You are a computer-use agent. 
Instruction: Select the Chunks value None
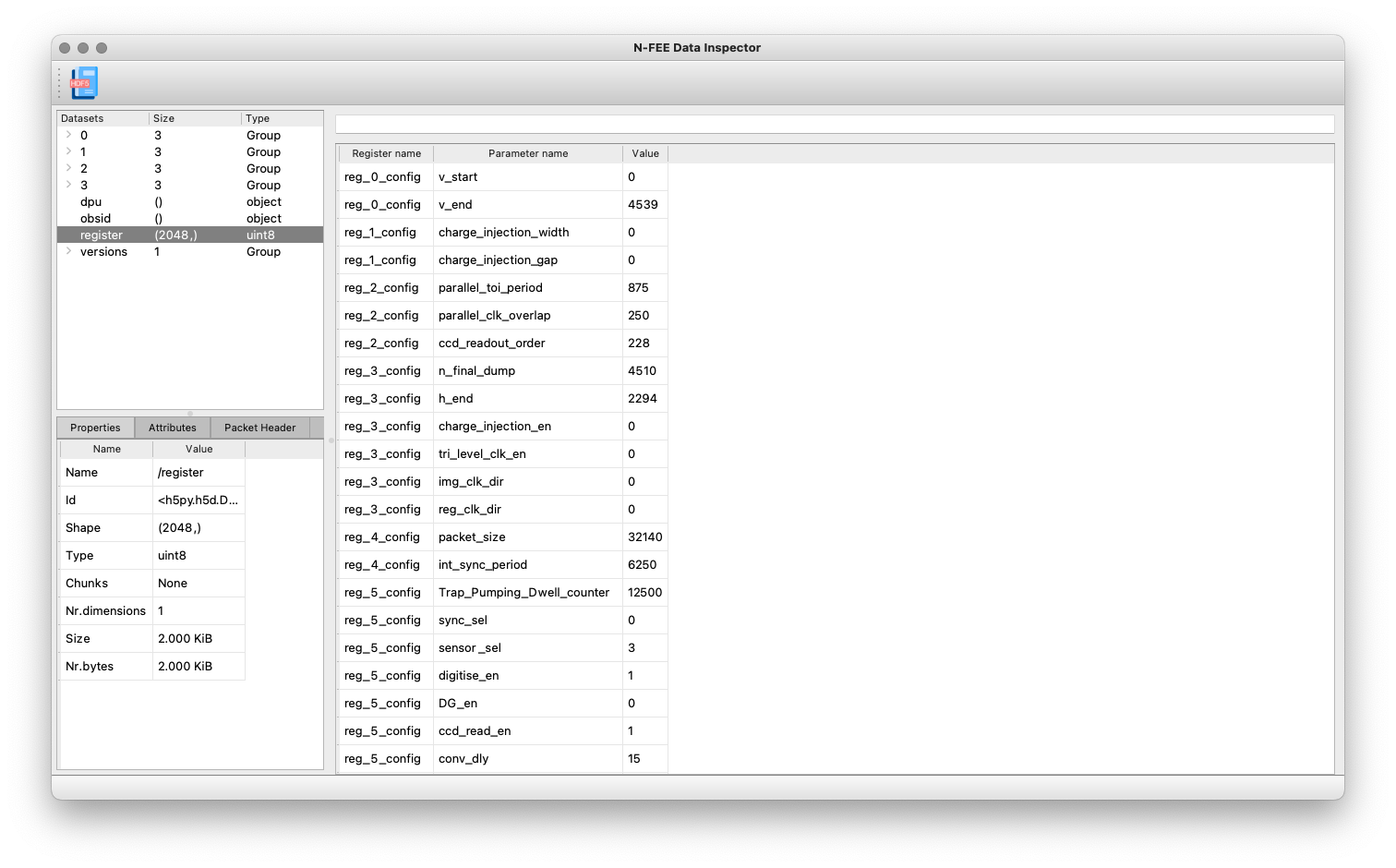(199, 584)
